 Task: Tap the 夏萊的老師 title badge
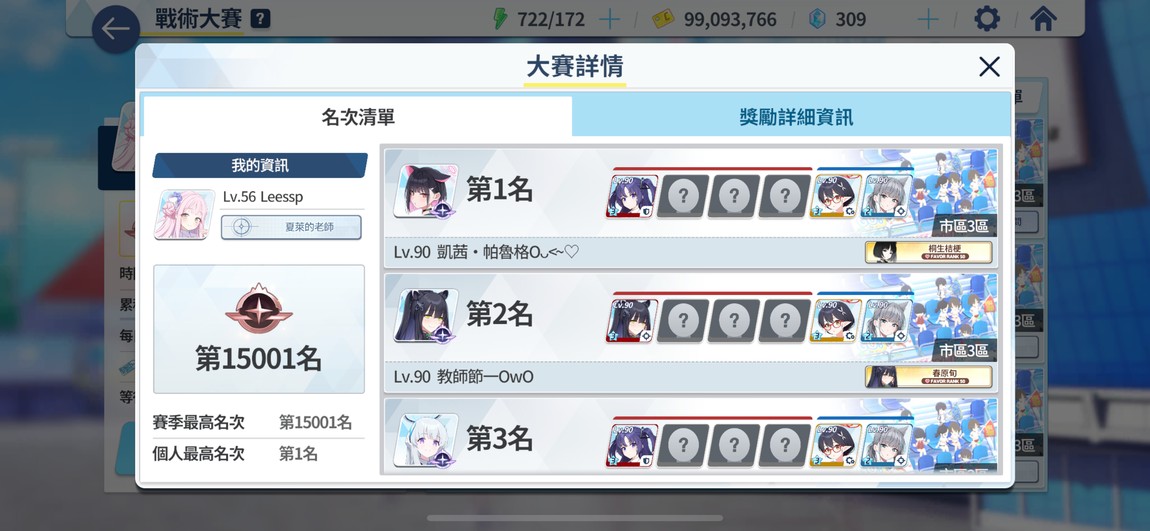(x=291, y=227)
